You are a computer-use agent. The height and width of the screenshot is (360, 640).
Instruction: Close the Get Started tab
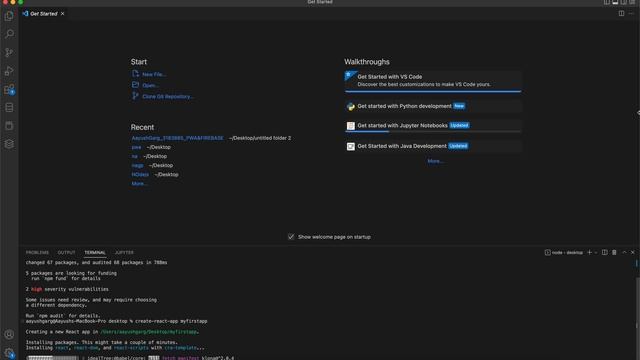(62, 14)
